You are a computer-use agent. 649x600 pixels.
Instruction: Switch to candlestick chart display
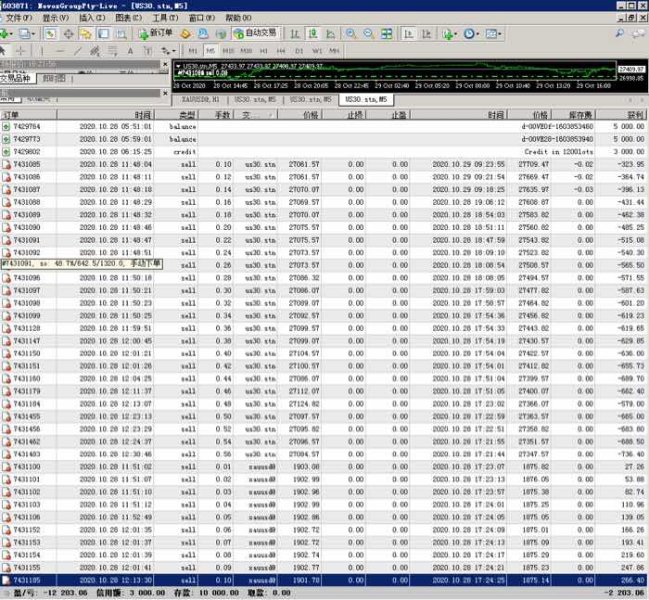click(313, 34)
